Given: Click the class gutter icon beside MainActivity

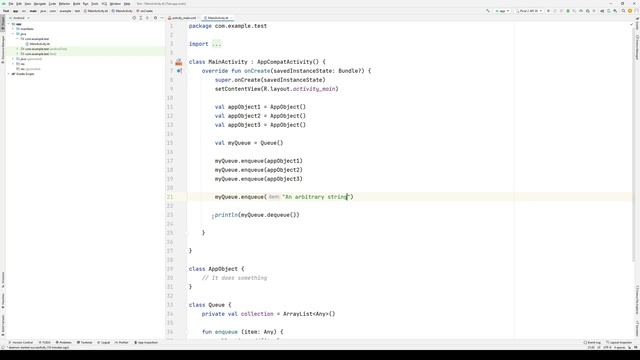Looking at the screenshot, I should pos(179,62).
